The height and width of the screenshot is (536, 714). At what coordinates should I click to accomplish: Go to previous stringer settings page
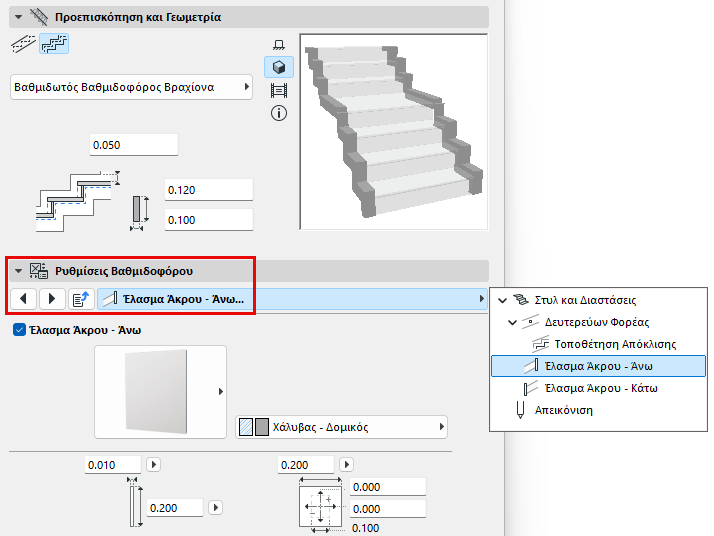coord(23,299)
